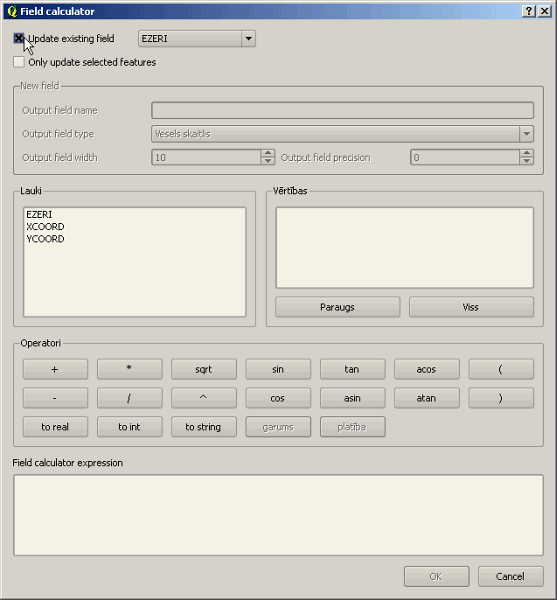Image resolution: width=557 pixels, height=600 pixels.
Task: Insert the multiplication asterisk operator
Action: coord(129,369)
